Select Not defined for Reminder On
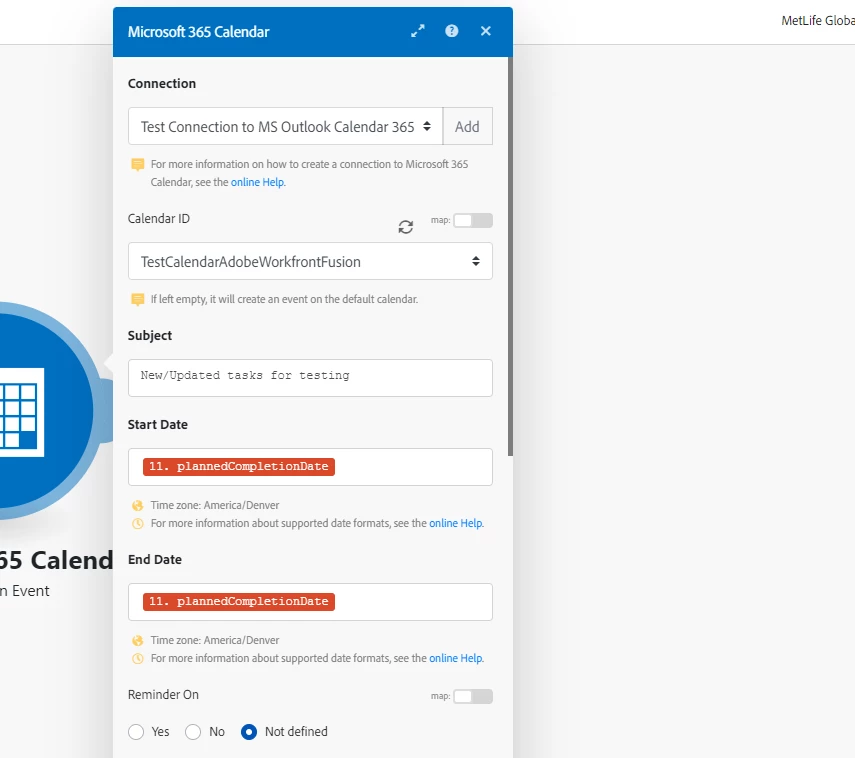This screenshot has height=758, width=855. tap(249, 732)
